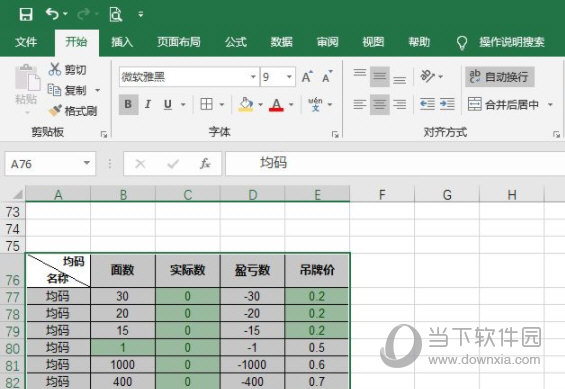Open 剪贴板 dialog launcher

pyautogui.click(x=104, y=134)
